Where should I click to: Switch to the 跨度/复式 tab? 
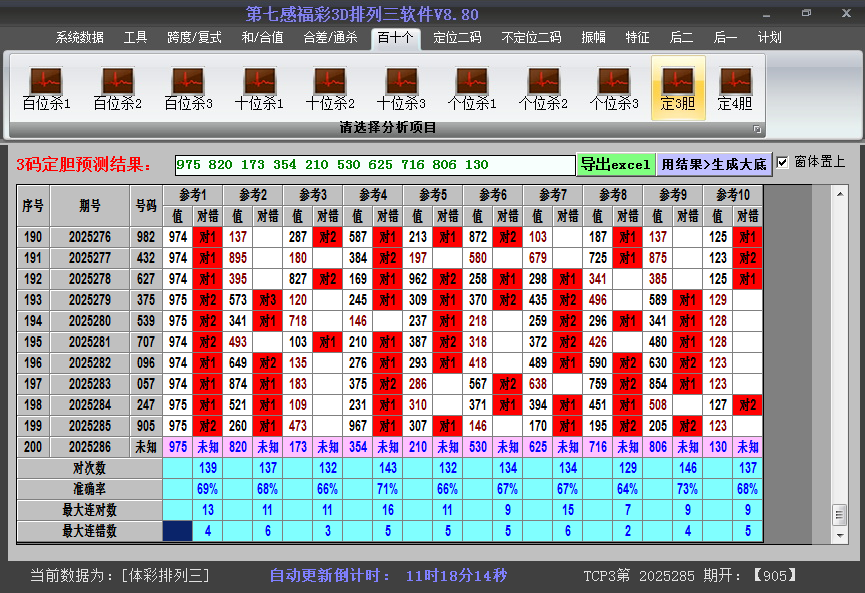click(194, 37)
